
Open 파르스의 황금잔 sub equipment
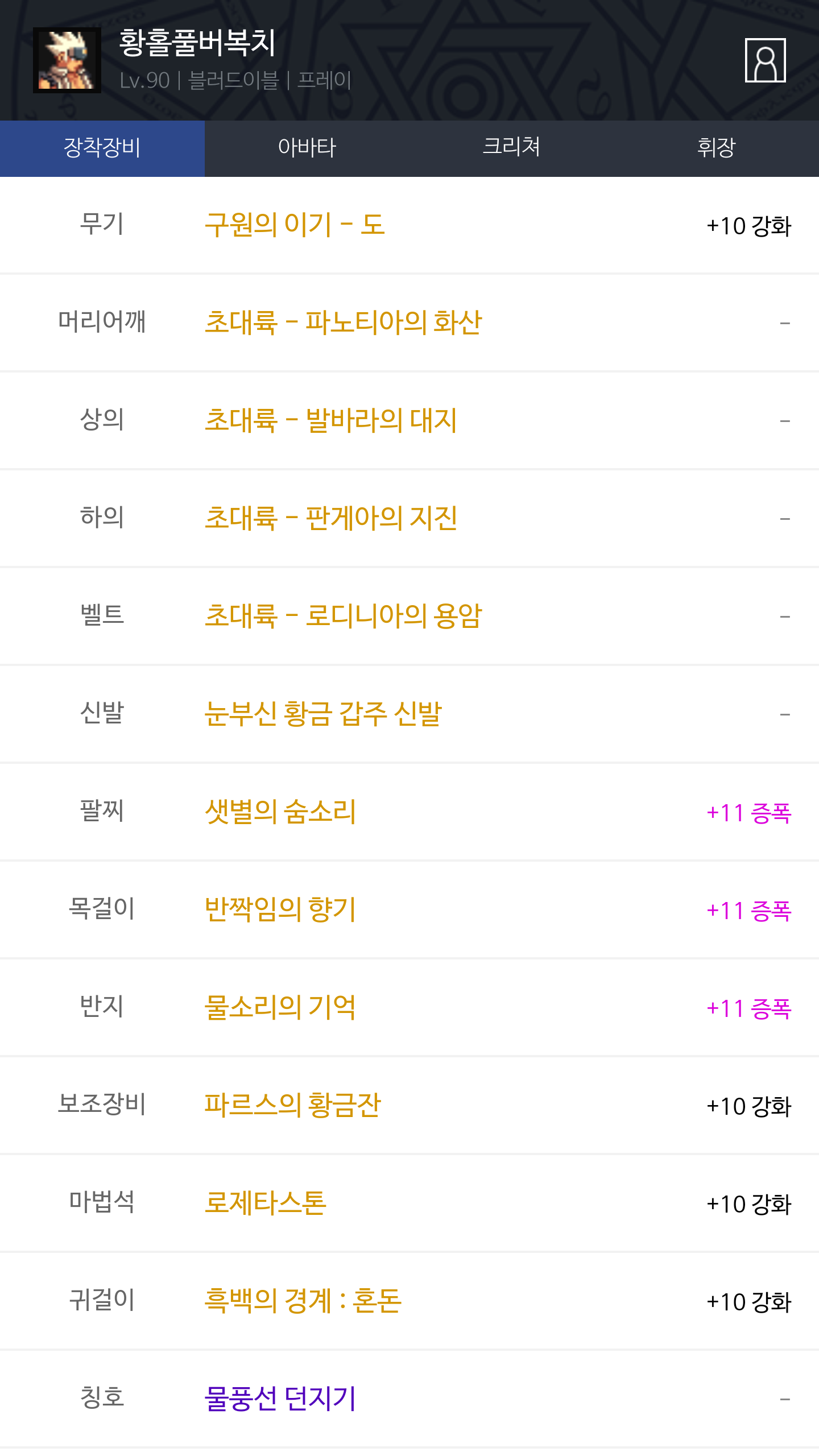click(x=292, y=1105)
